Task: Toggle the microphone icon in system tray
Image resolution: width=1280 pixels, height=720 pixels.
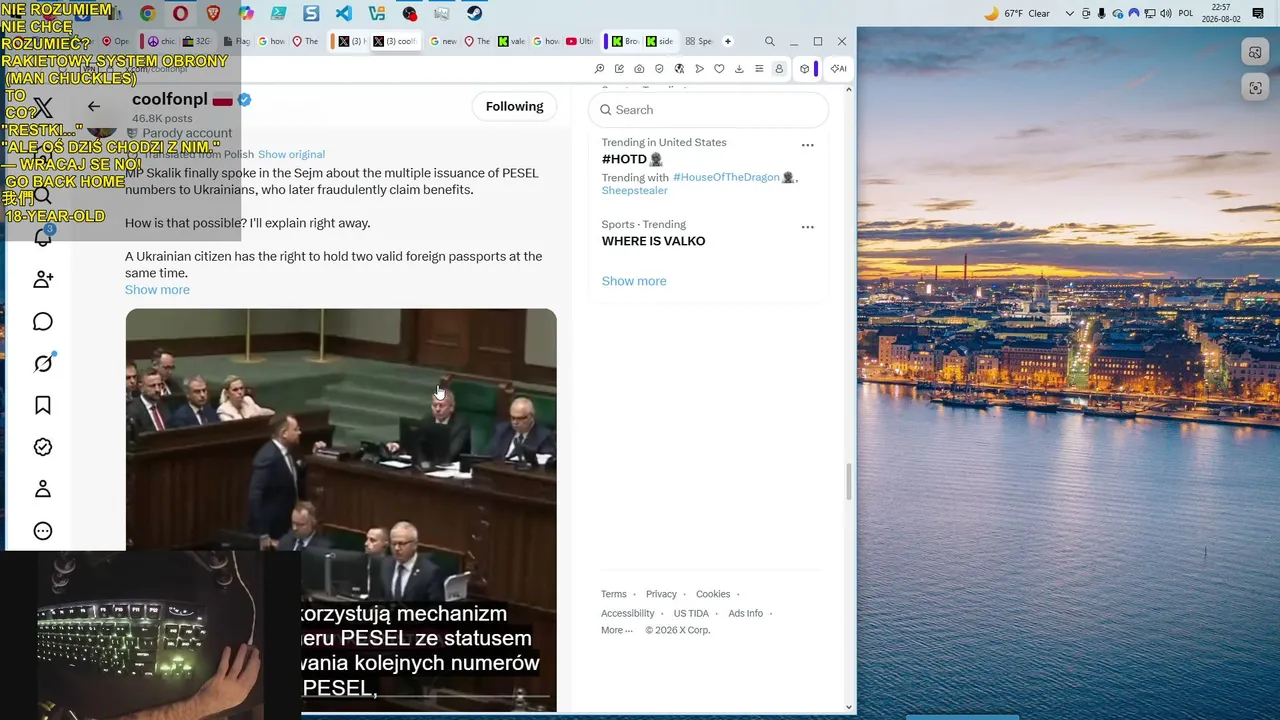Action: 1102,13
